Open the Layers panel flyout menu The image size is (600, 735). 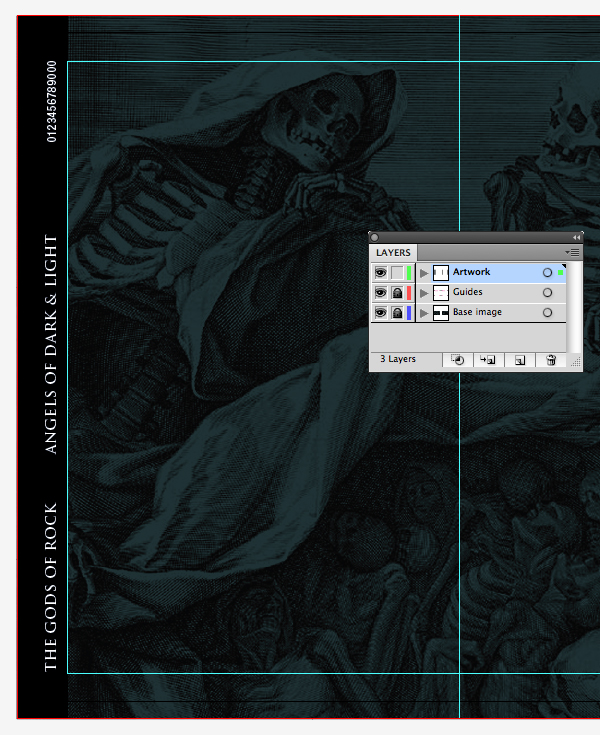(x=573, y=253)
